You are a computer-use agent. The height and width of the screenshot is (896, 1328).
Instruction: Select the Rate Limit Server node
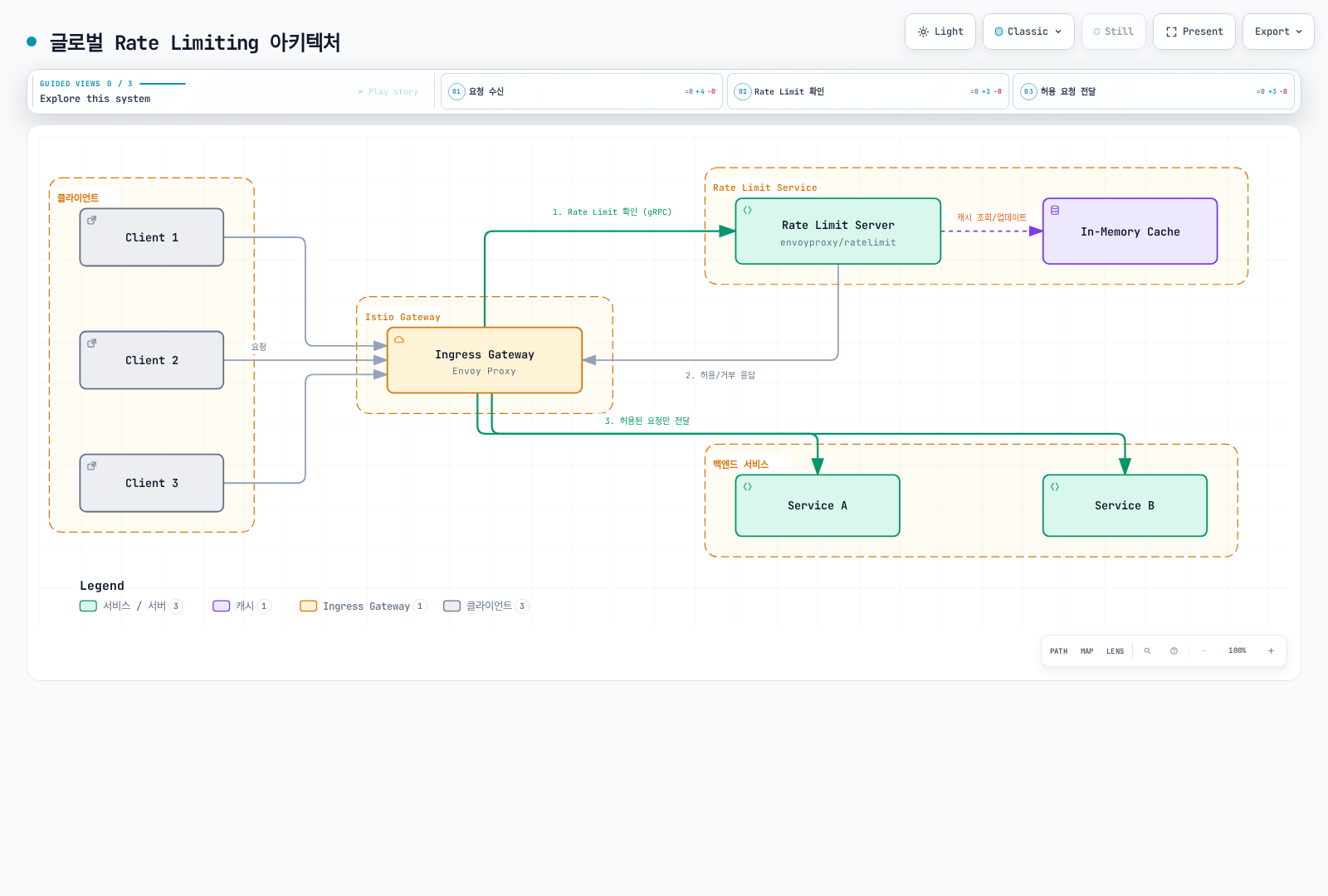pos(838,231)
